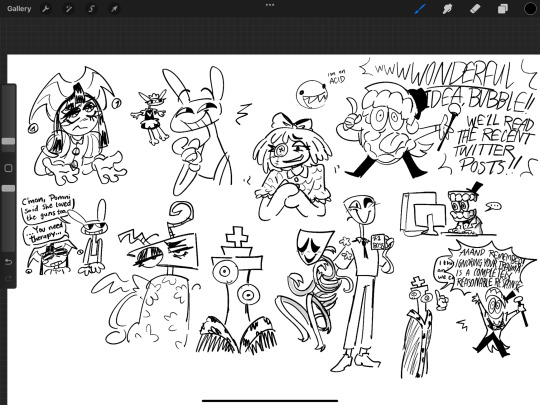Return to the Gallery
The image size is (540, 405).
point(19,9)
